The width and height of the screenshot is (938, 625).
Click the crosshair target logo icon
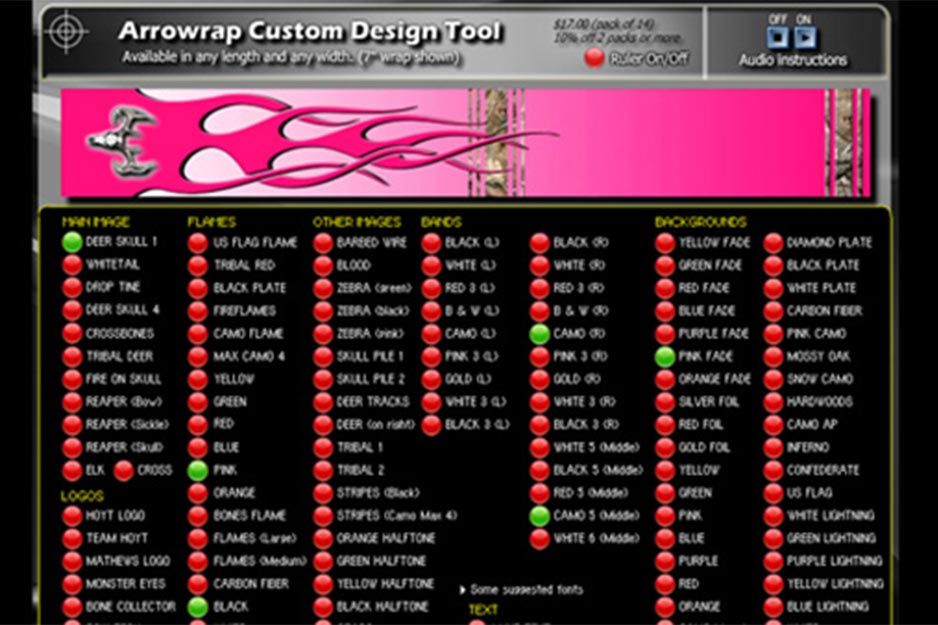68,32
